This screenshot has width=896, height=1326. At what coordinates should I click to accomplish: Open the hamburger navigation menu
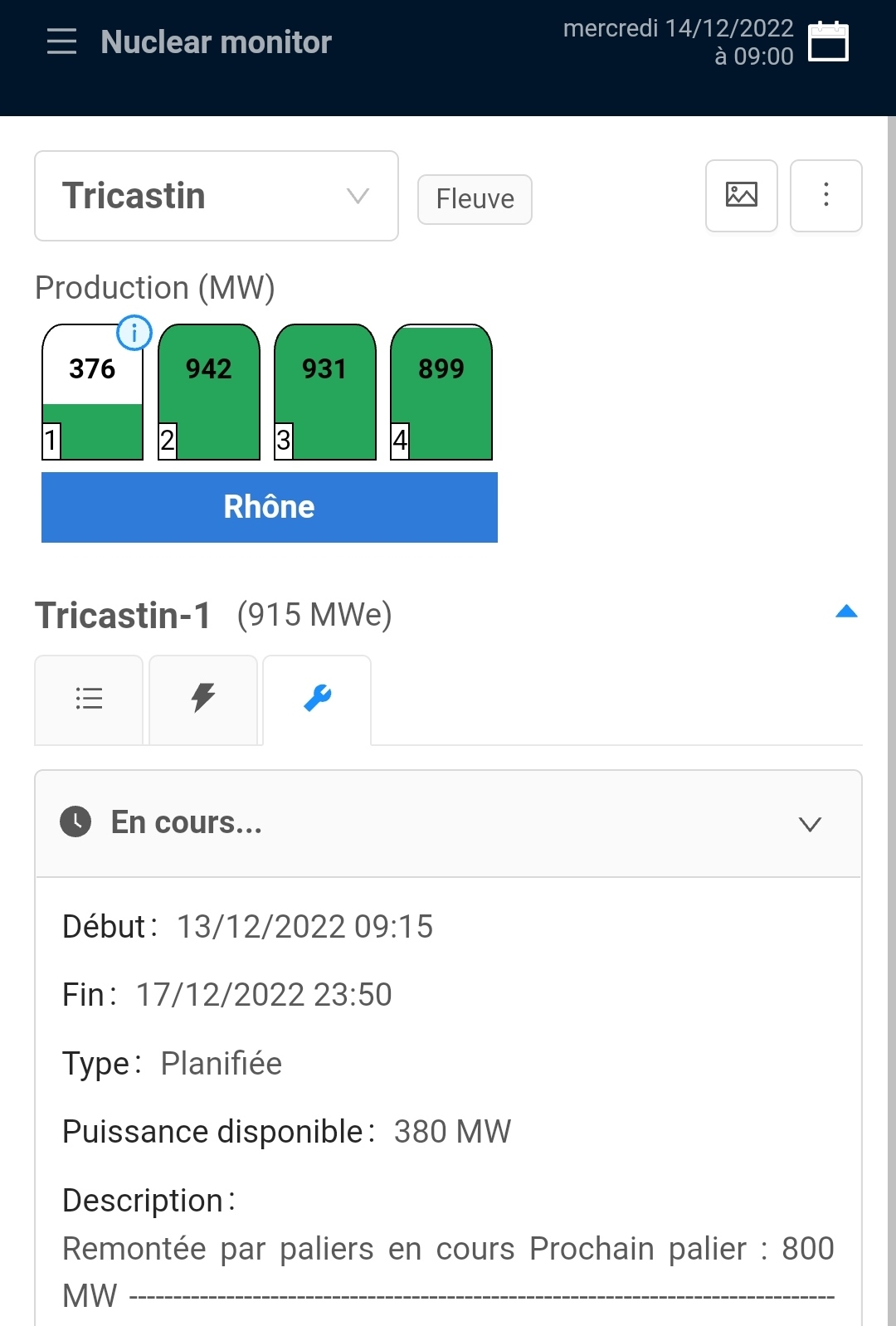point(61,41)
